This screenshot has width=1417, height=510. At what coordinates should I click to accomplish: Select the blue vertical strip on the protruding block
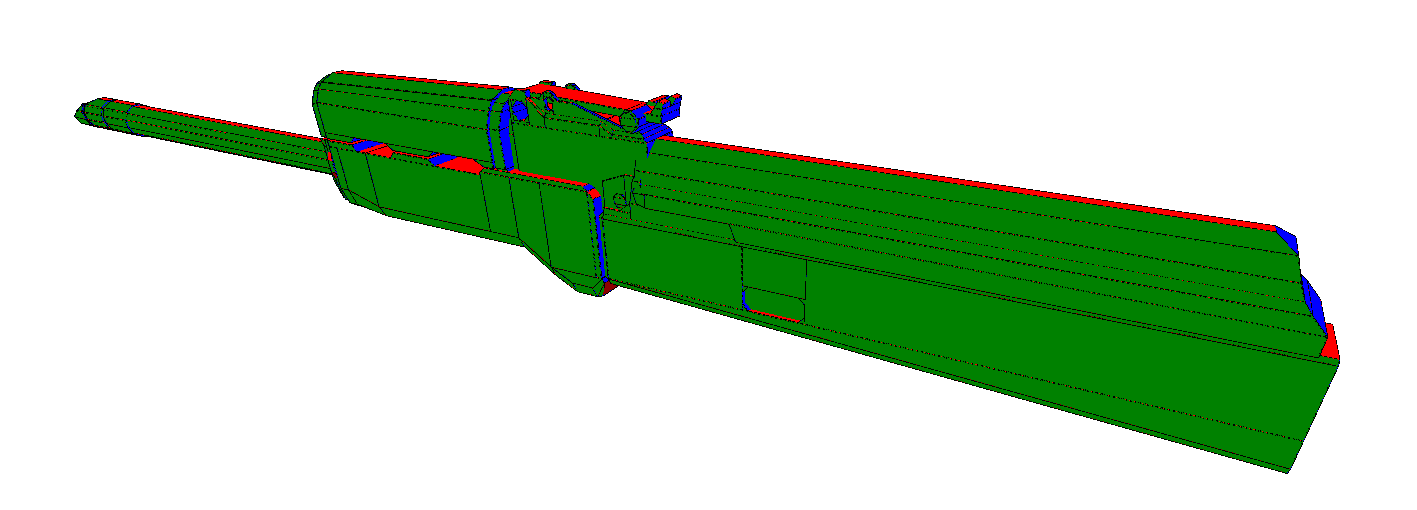coord(600,235)
